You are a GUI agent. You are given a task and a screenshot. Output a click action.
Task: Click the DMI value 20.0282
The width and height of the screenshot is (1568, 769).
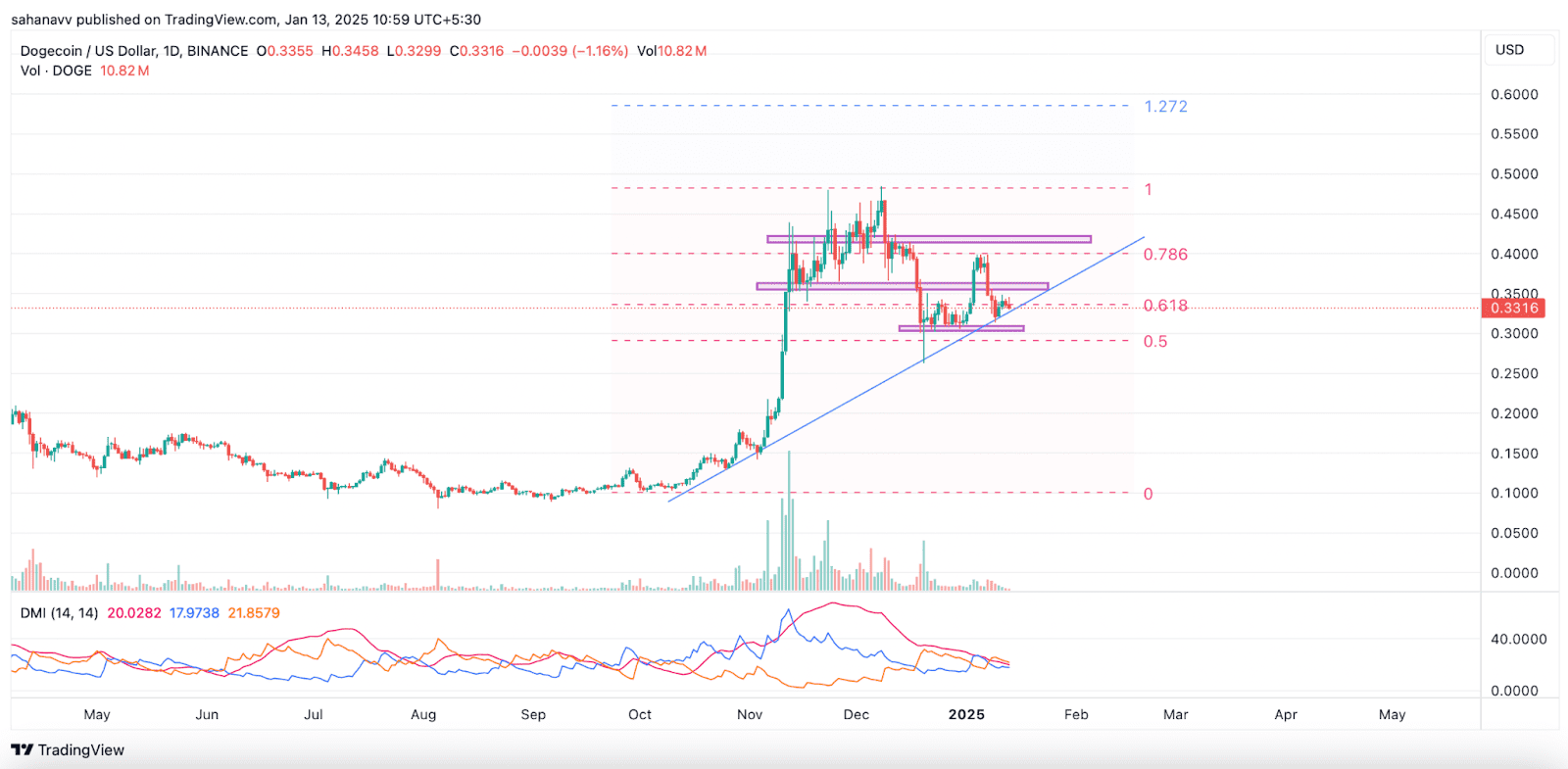(134, 613)
